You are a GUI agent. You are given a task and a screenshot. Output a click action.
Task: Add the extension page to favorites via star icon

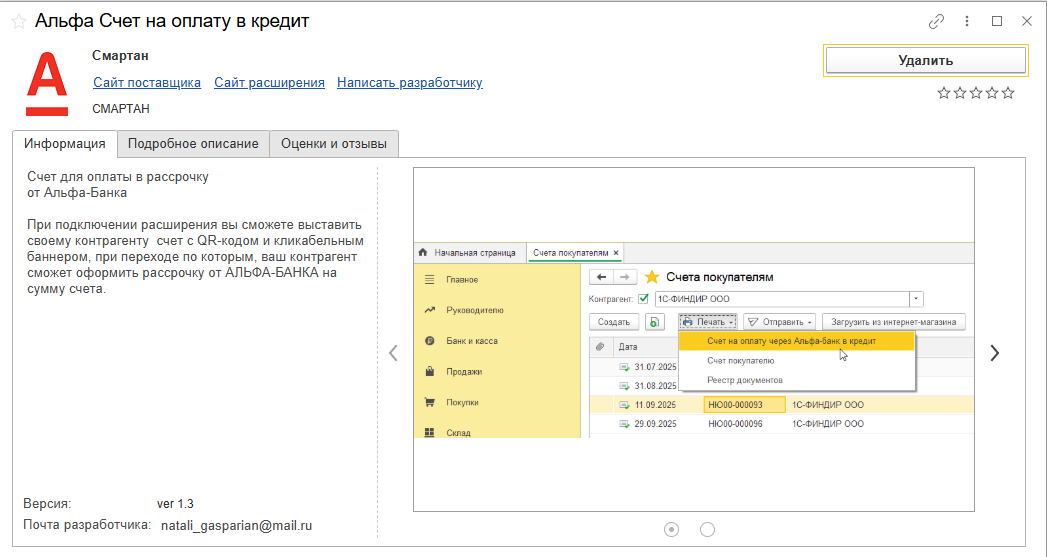[x=19, y=22]
